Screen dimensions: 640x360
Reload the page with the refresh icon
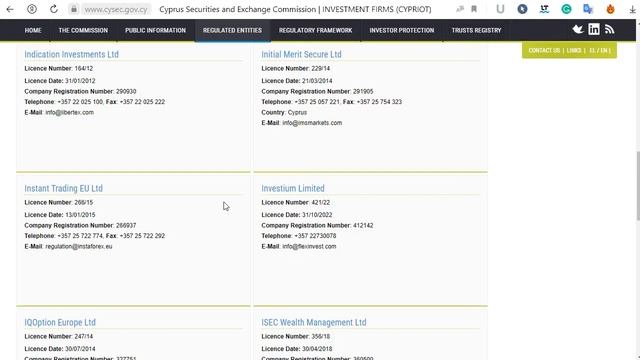point(54,9)
